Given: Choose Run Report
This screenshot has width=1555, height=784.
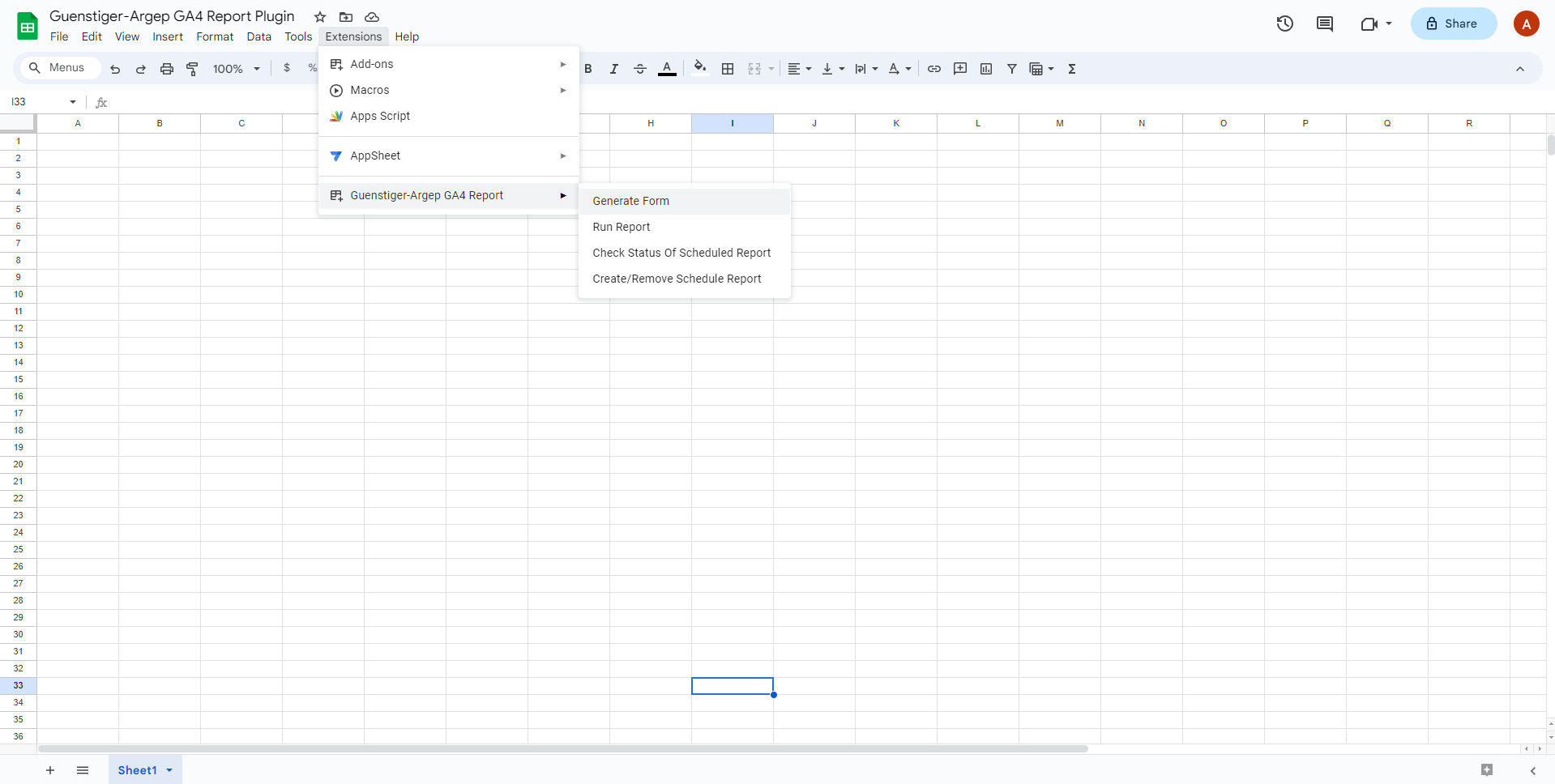Looking at the screenshot, I should [685, 227].
